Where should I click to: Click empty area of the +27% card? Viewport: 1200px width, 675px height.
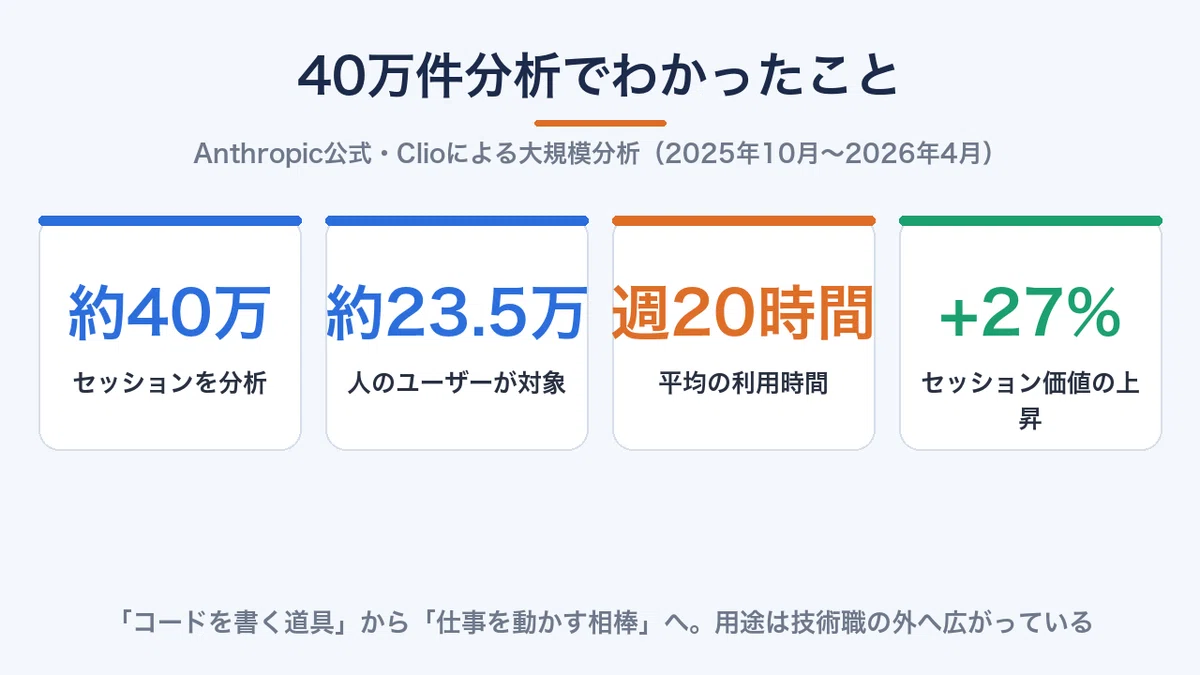(1030, 255)
